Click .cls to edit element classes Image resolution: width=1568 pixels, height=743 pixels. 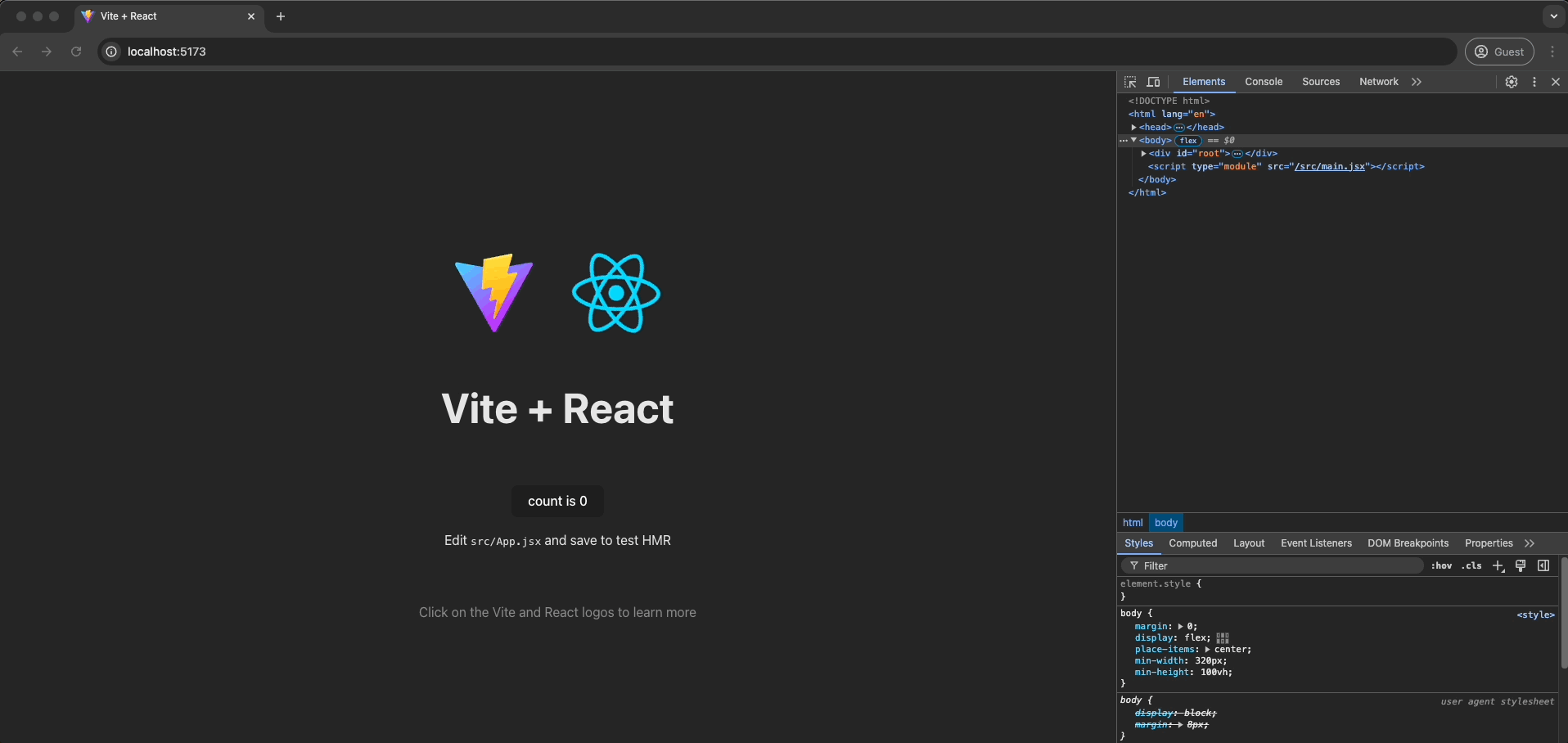(1471, 565)
